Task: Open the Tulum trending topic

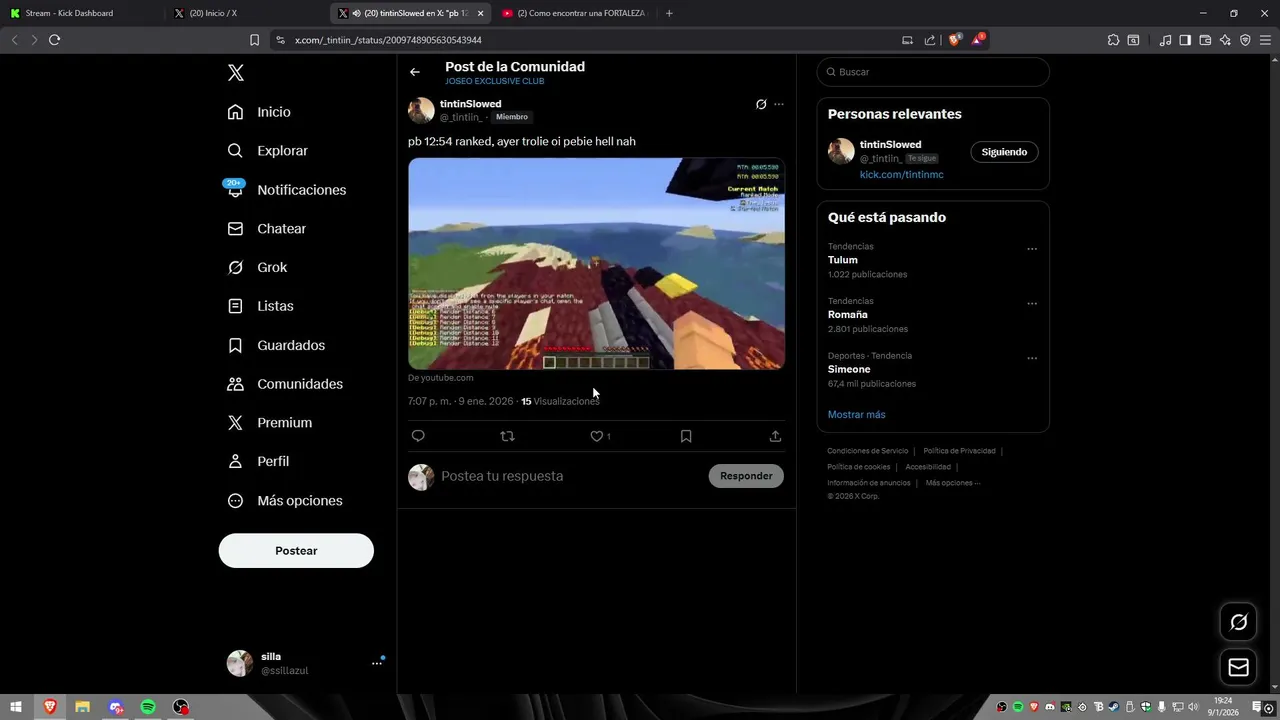Action: coord(843,260)
